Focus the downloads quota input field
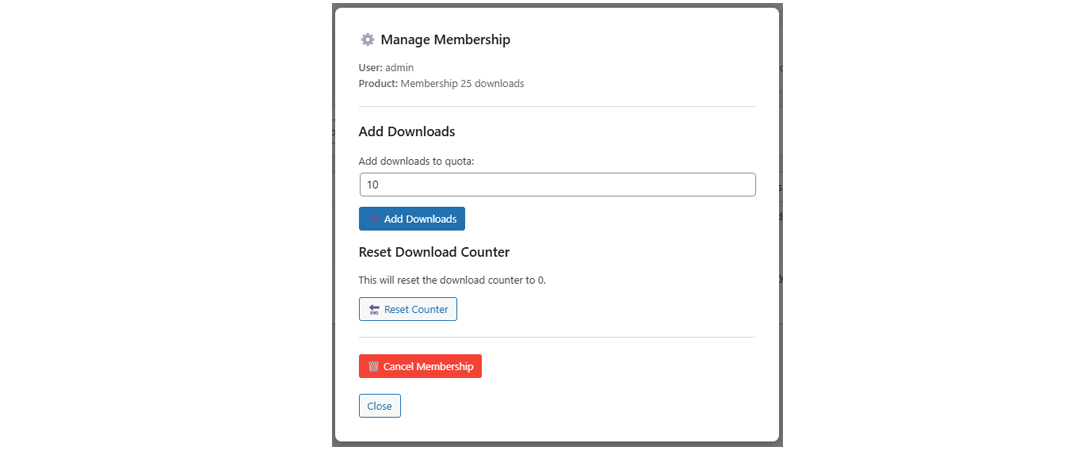 (556, 185)
